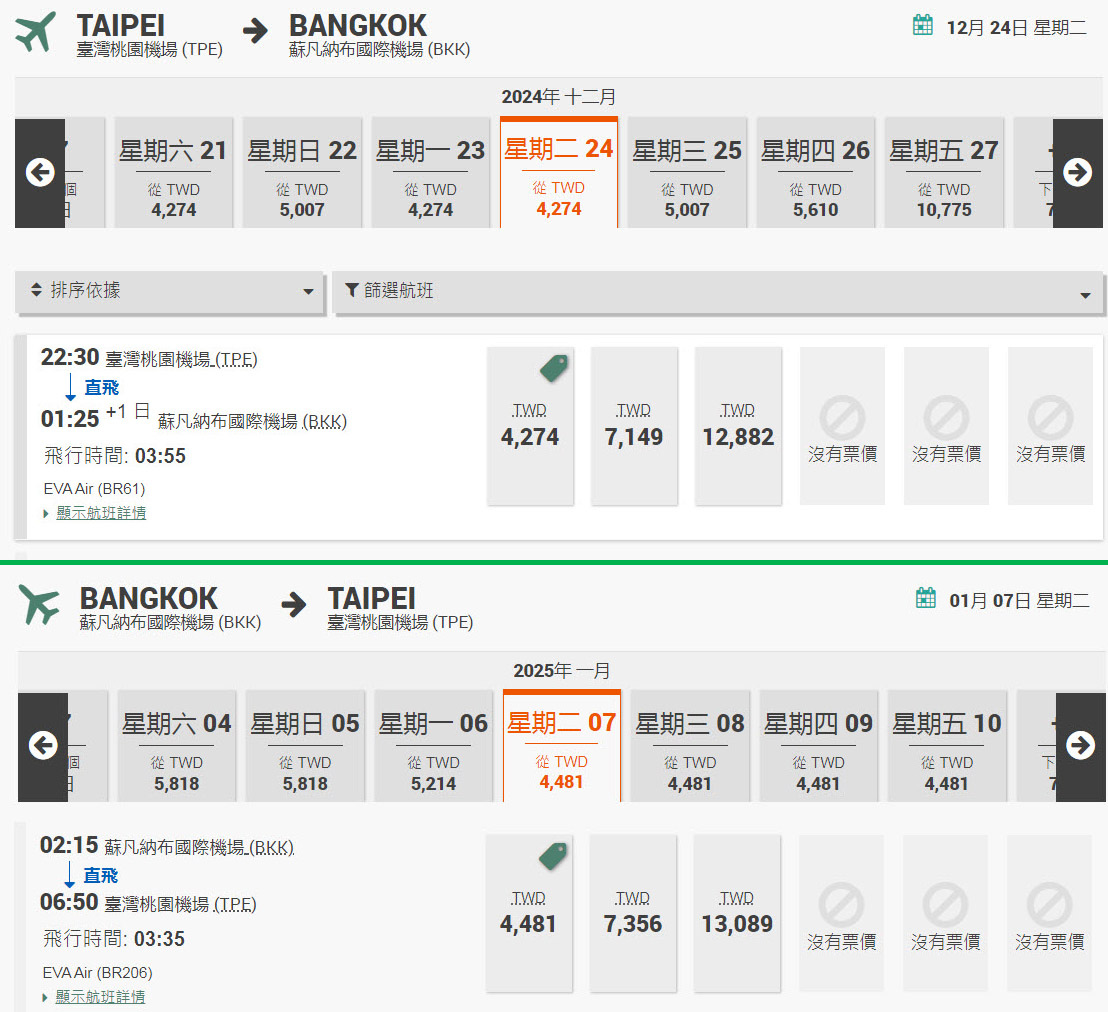
Task: Go to previous return dates with left arrow
Action: pos(43,746)
